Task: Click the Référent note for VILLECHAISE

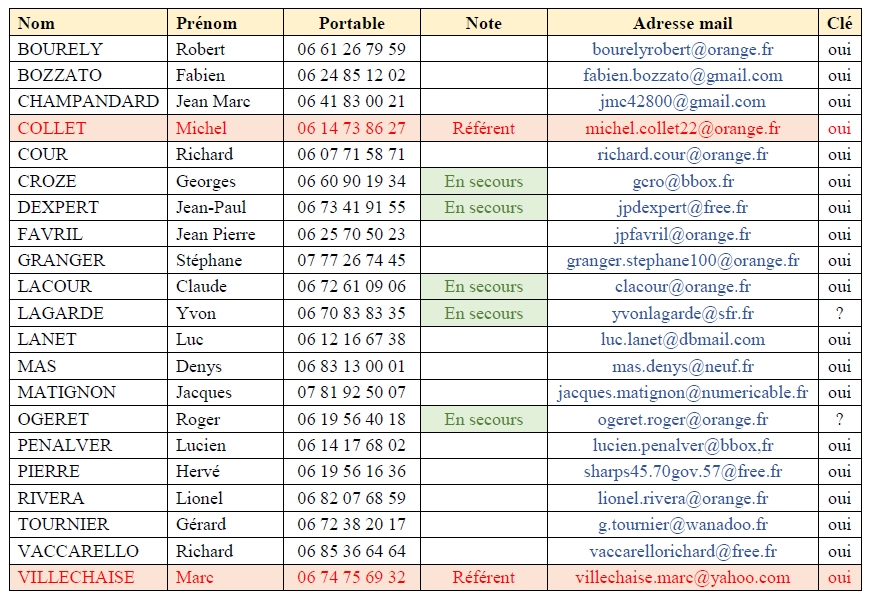Action: point(483,578)
